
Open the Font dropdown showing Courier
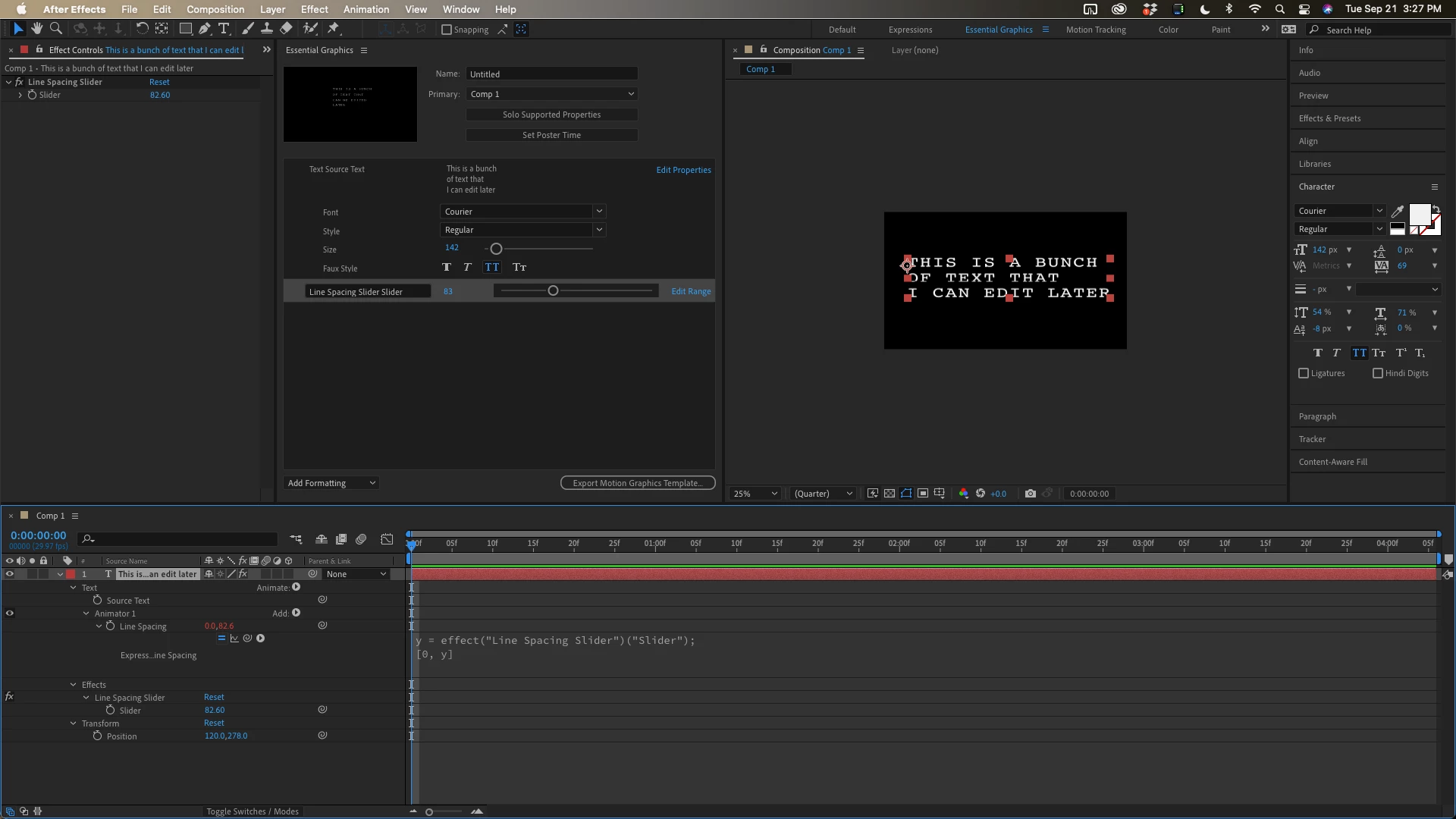pos(522,212)
